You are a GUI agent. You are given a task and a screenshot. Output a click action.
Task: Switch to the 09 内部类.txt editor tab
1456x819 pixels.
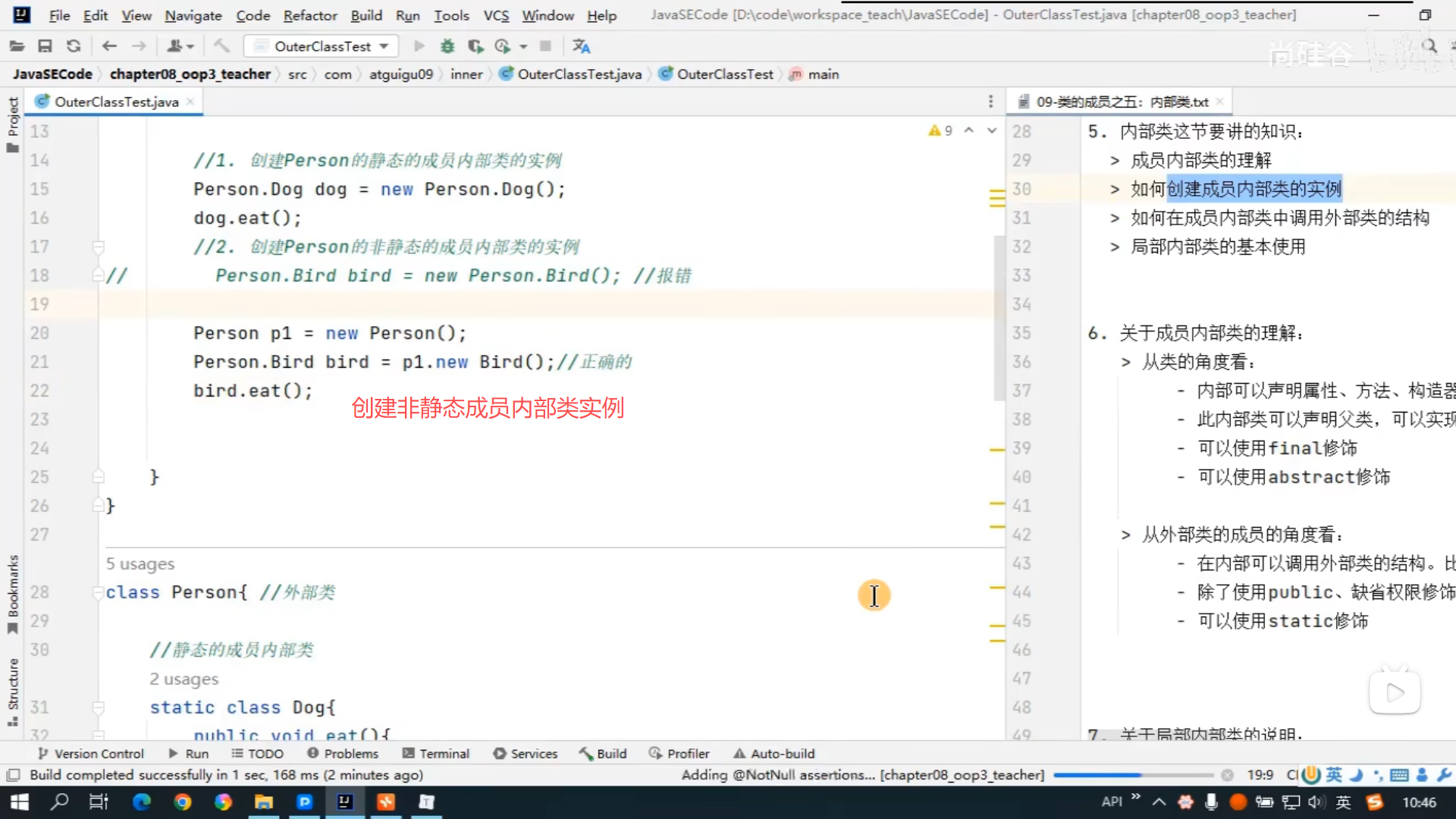(x=1121, y=102)
